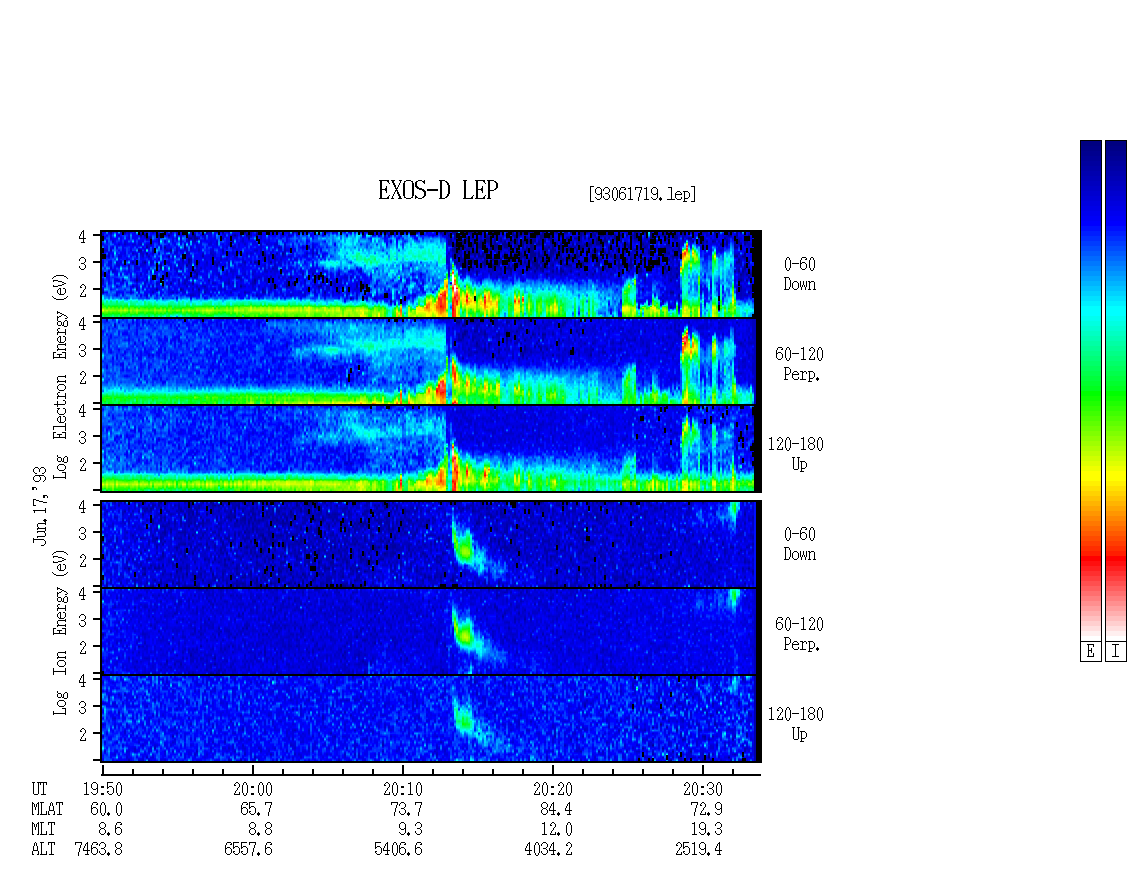
Task: Select the 20:20 time tick label
Action: [553, 789]
